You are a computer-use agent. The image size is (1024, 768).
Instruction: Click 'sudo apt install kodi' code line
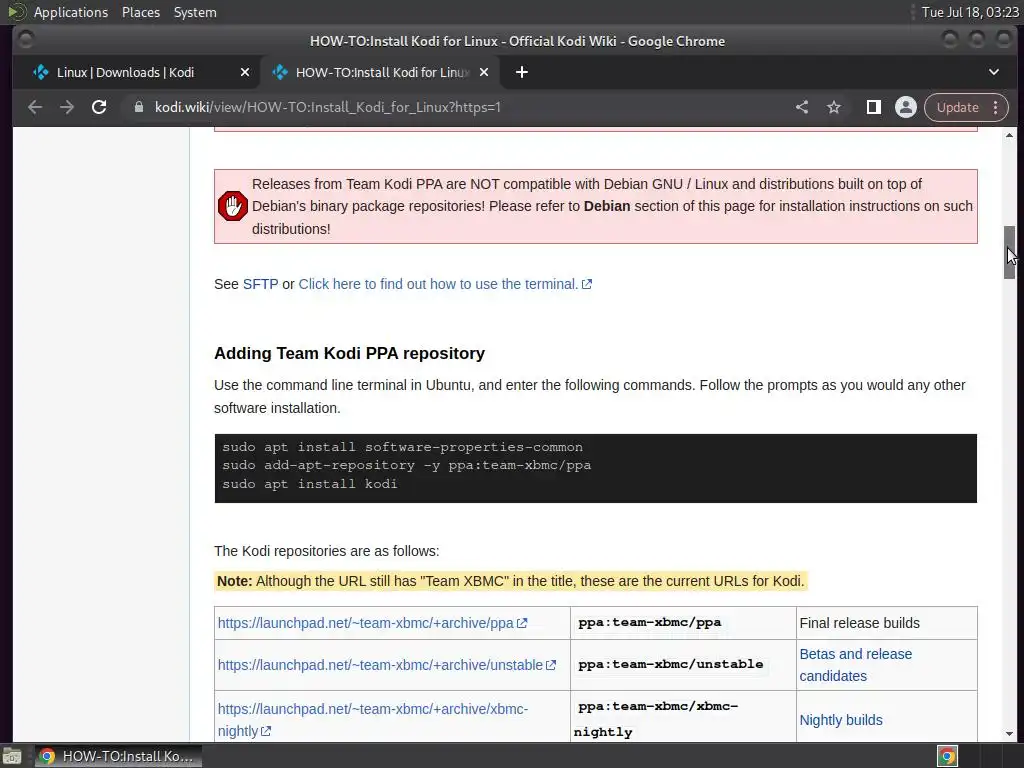pyautogui.click(x=310, y=484)
